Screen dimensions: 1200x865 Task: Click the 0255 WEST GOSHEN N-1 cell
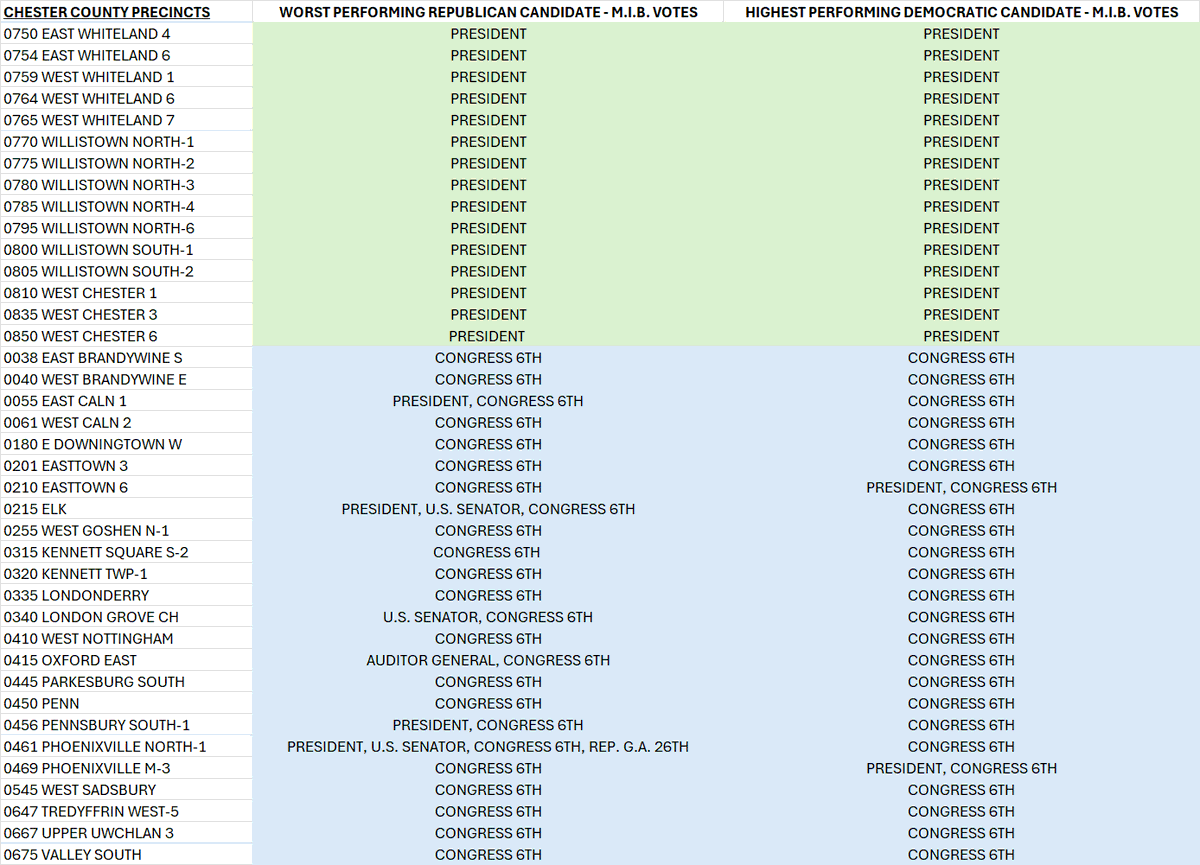[x=126, y=531]
